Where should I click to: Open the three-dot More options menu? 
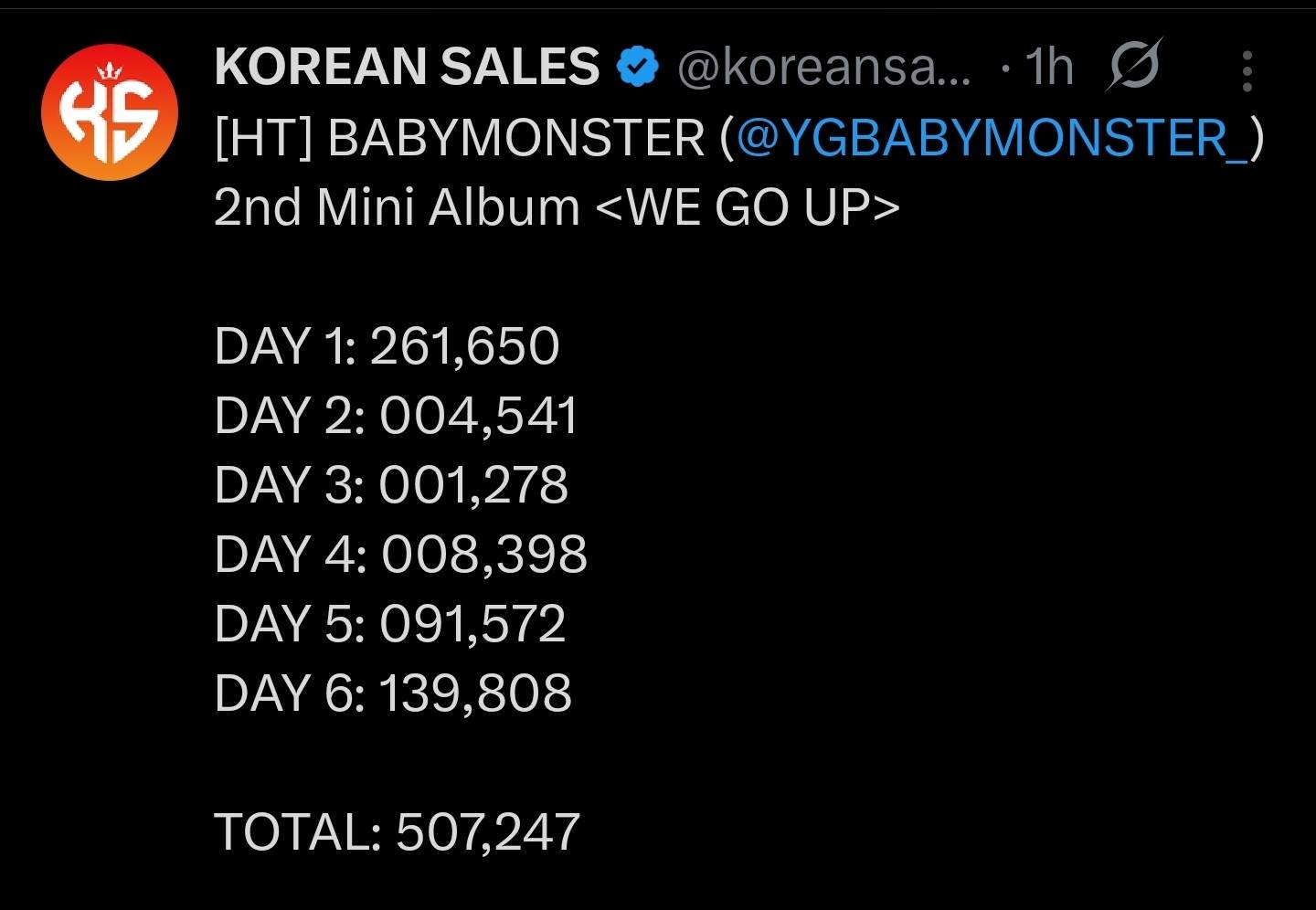click(x=1247, y=71)
